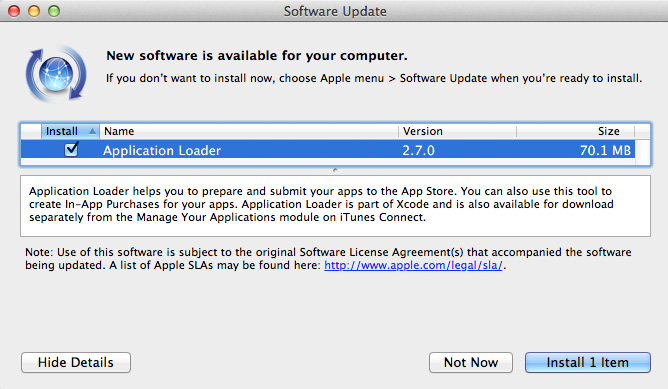Image resolution: width=668 pixels, height=389 pixels.
Task: Select the Application Loader row name
Action: tap(162, 150)
